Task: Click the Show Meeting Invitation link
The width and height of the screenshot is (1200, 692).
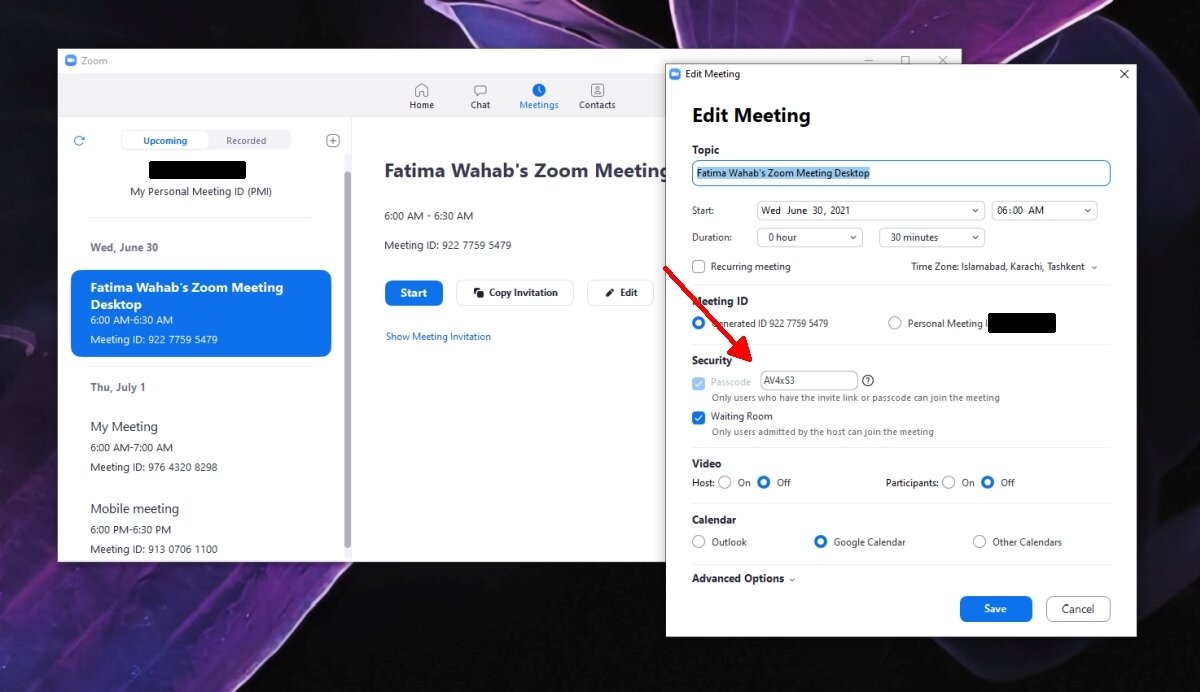Action: tap(438, 336)
